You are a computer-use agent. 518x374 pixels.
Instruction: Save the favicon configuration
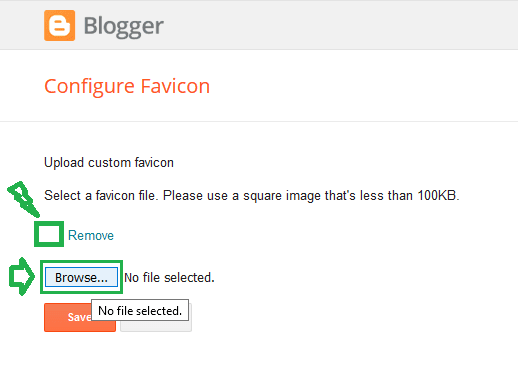(68, 317)
